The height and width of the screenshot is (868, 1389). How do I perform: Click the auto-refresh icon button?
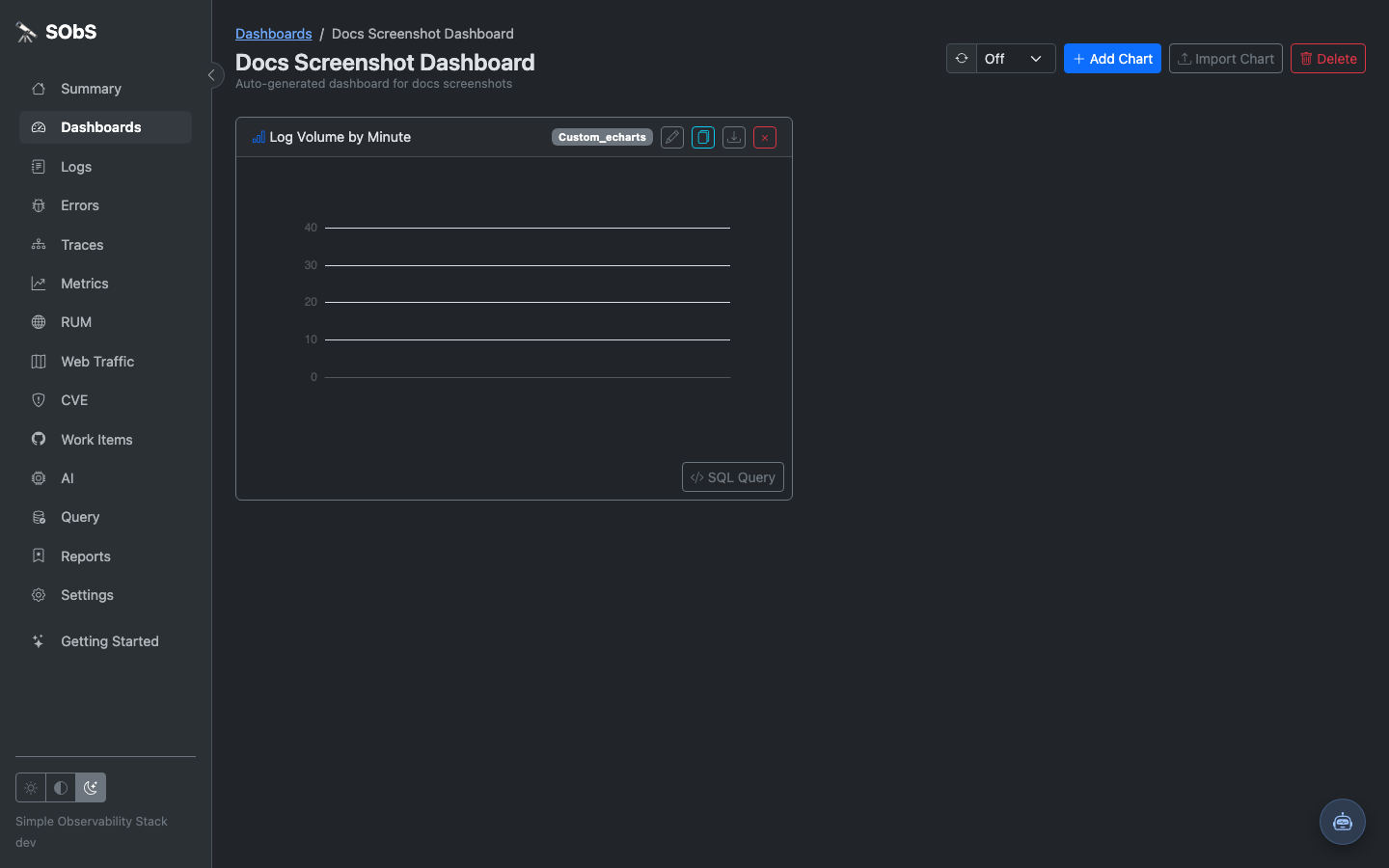pyautogui.click(x=962, y=59)
